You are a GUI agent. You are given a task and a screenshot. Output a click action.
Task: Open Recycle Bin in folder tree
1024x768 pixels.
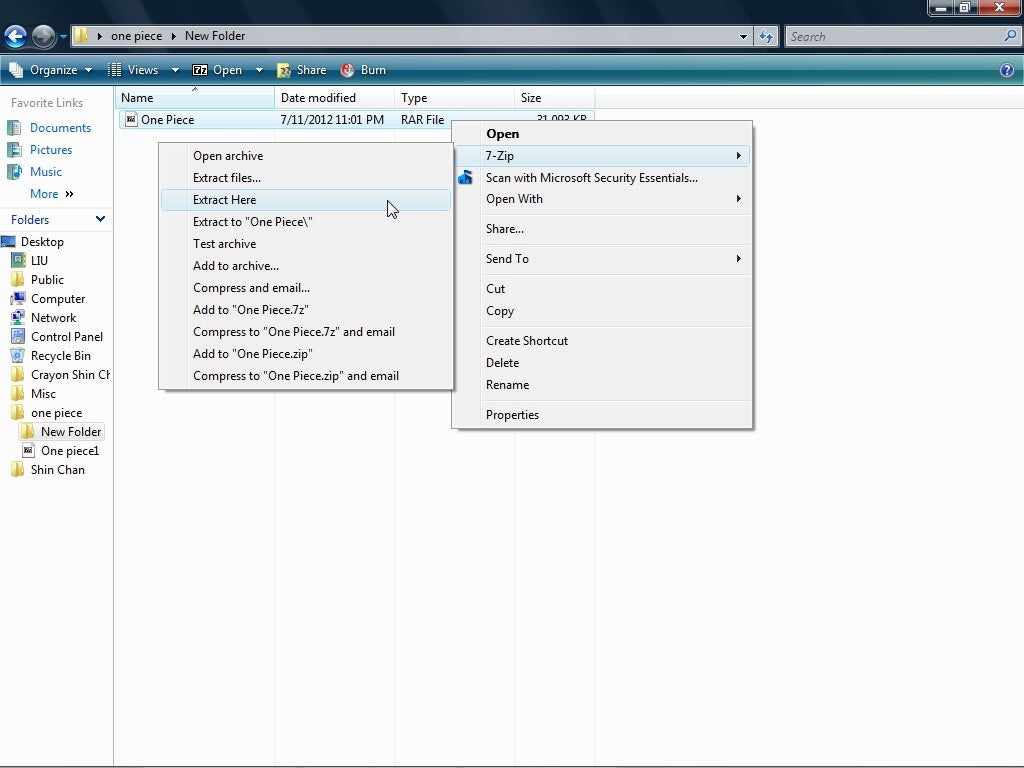coord(60,356)
